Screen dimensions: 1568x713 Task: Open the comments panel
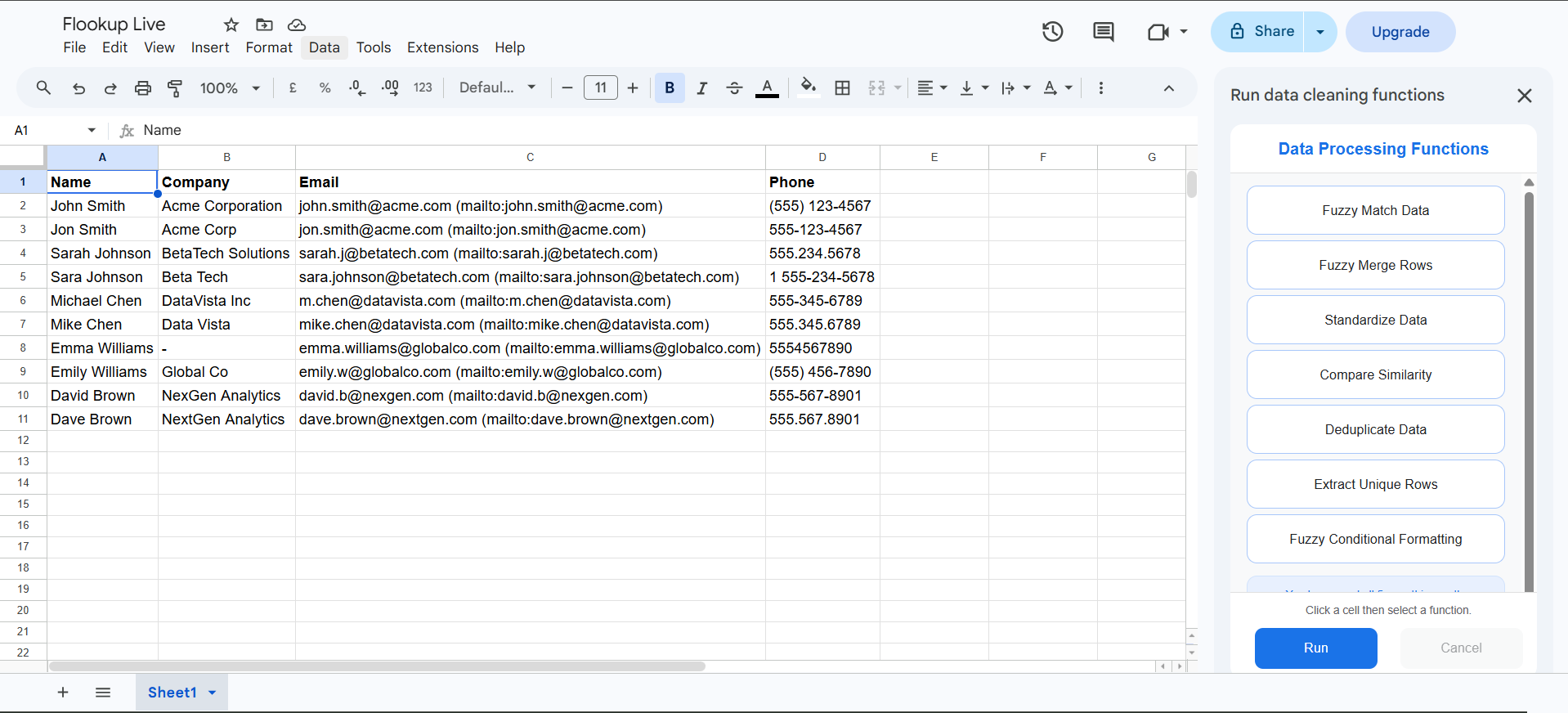(1104, 32)
